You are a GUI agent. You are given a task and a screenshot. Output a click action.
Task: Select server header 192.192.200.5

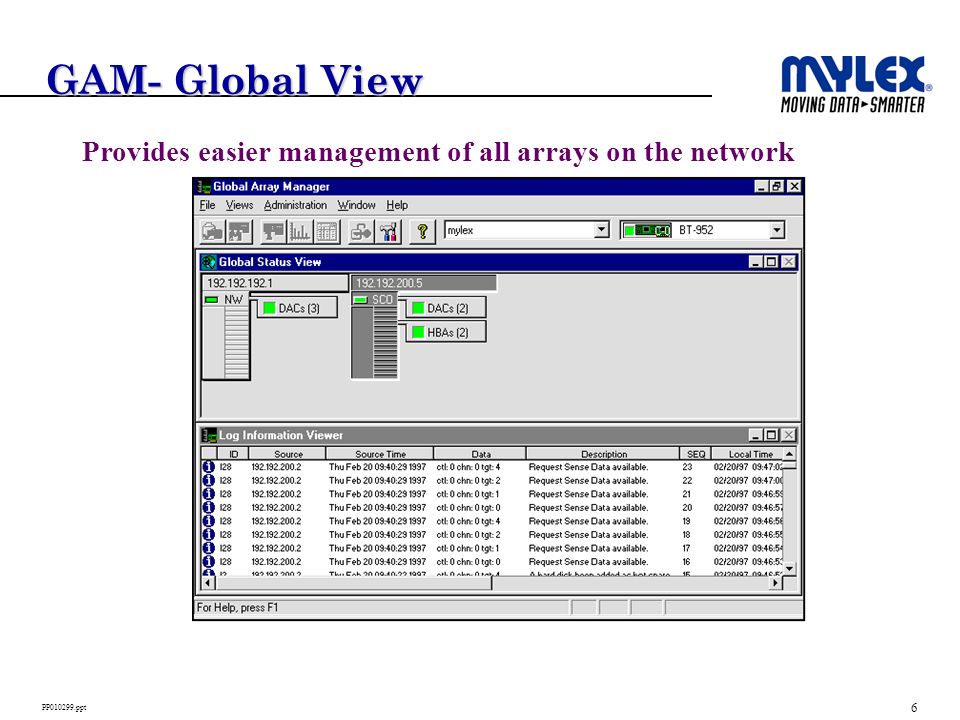tap(423, 283)
